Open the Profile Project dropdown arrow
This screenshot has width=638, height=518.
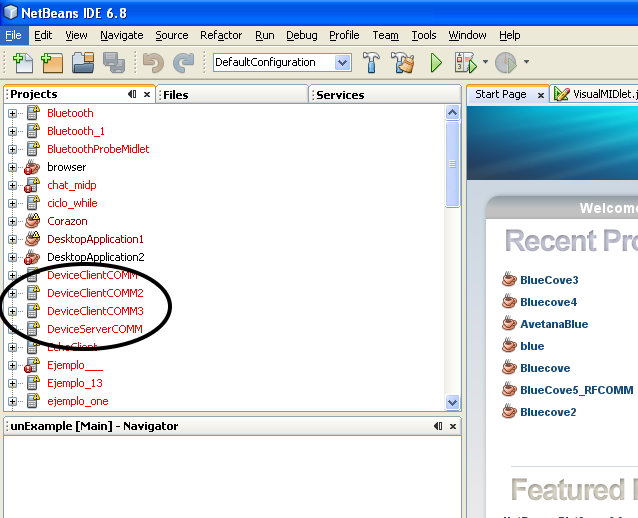[526, 62]
